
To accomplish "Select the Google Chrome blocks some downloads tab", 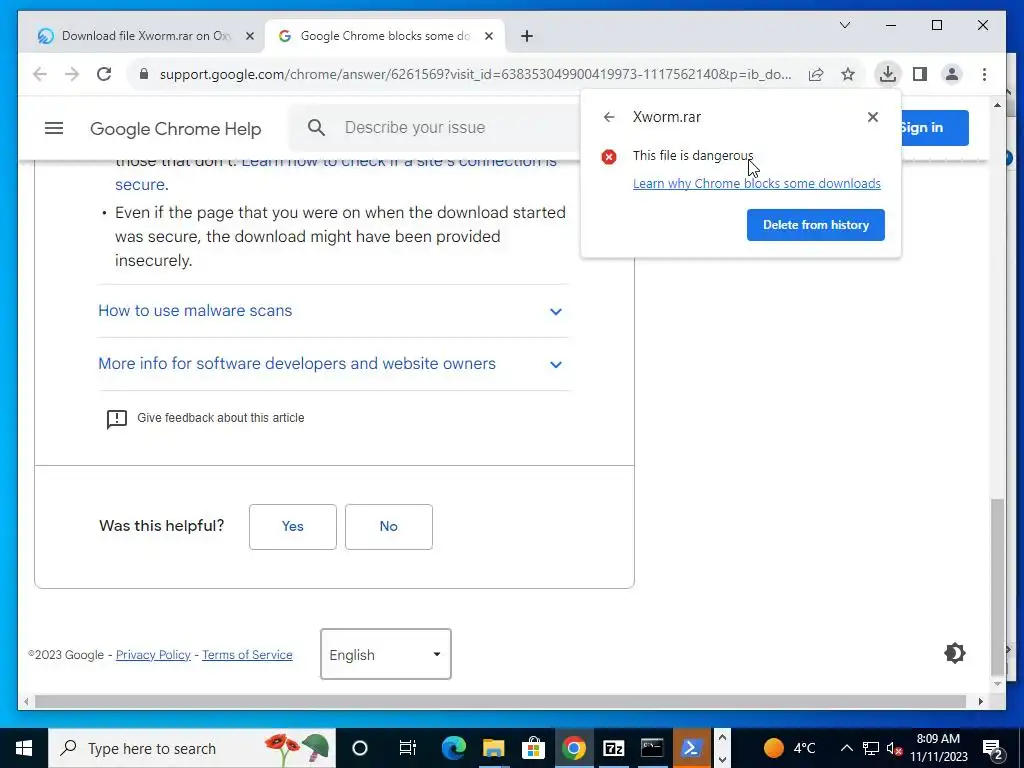I will pyautogui.click(x=385, y=36).
